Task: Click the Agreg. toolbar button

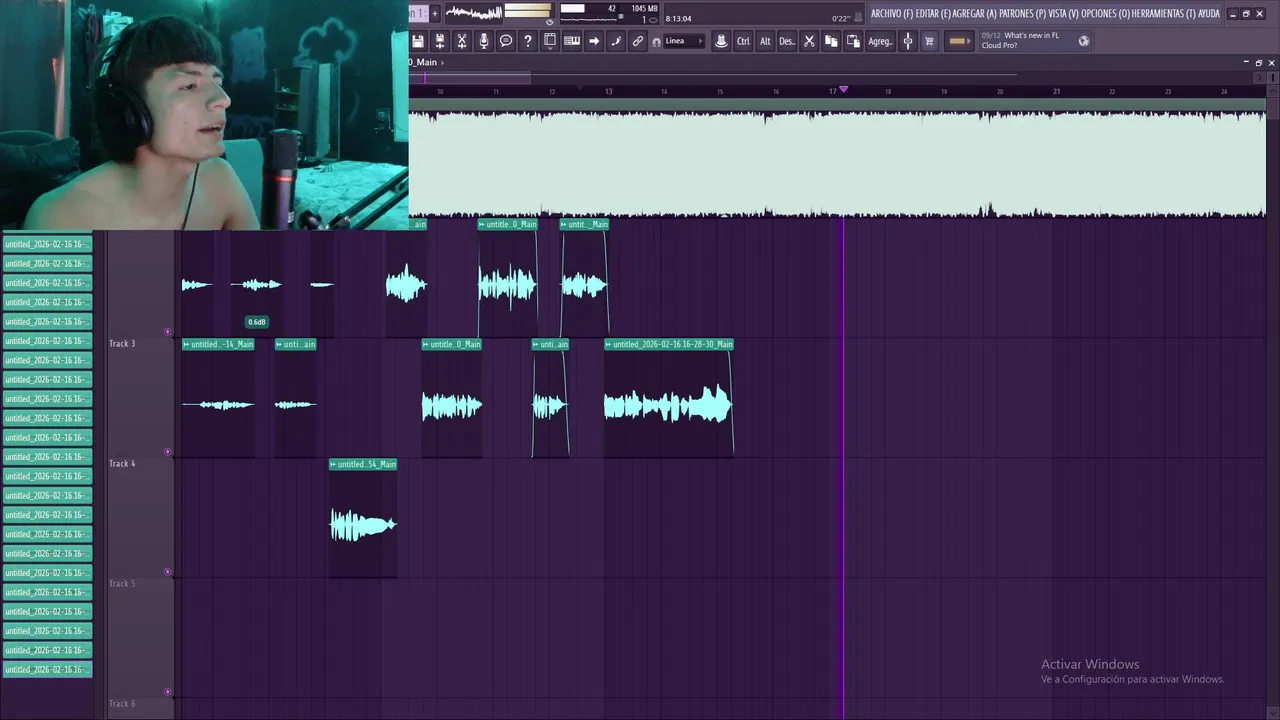Action: 880,41
